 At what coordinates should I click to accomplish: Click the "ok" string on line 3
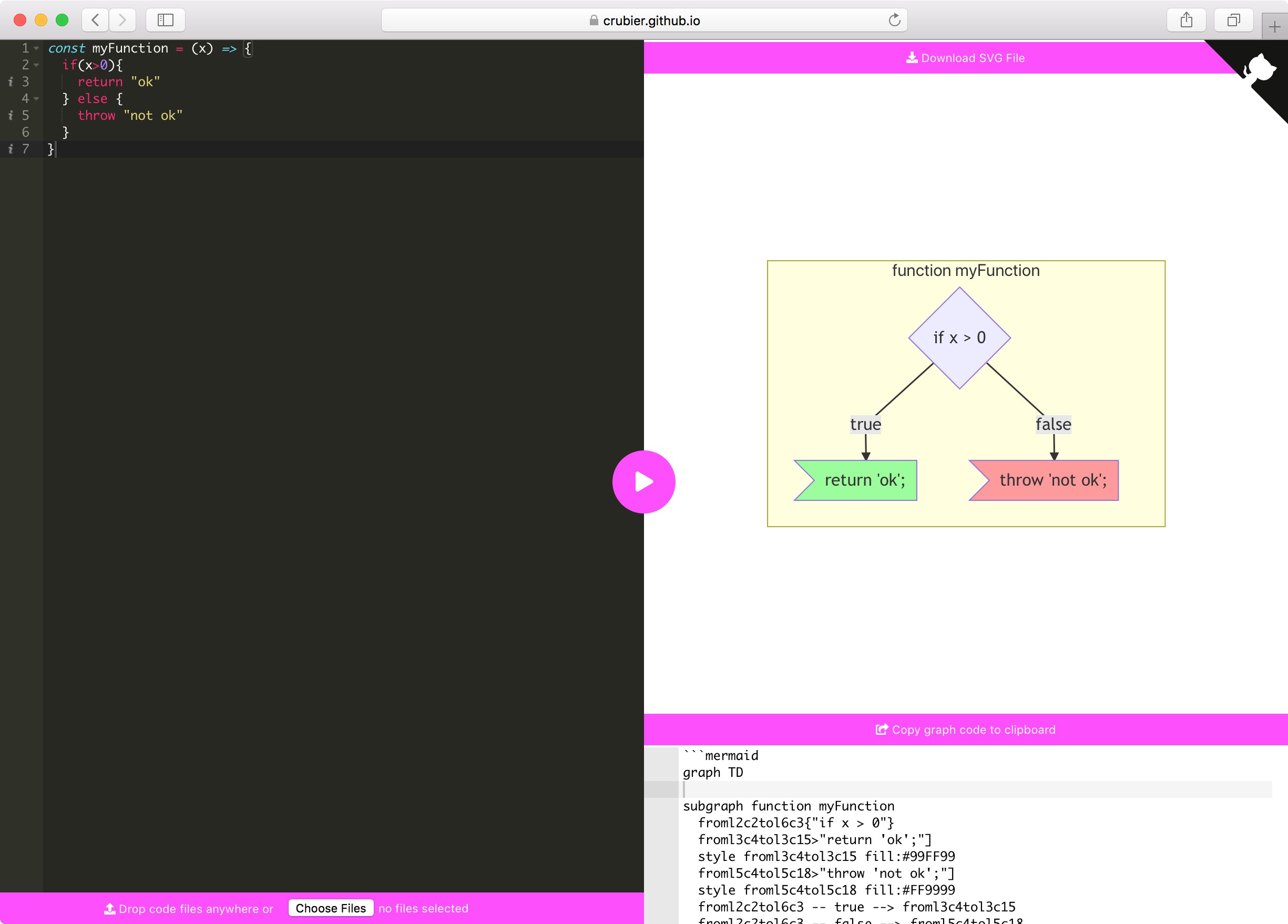point(146,82)
